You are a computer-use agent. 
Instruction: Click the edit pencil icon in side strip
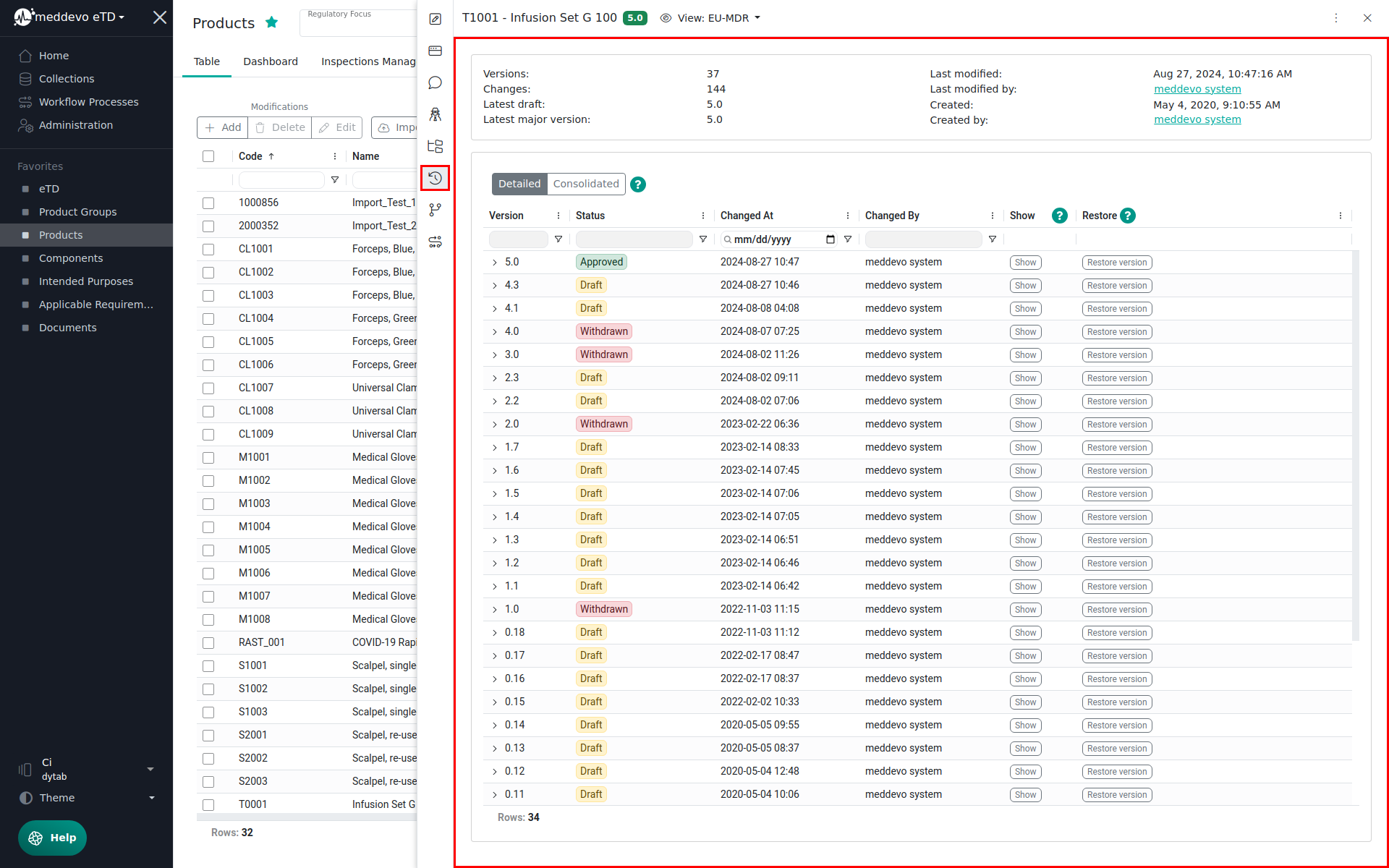(x=435, y=19)
